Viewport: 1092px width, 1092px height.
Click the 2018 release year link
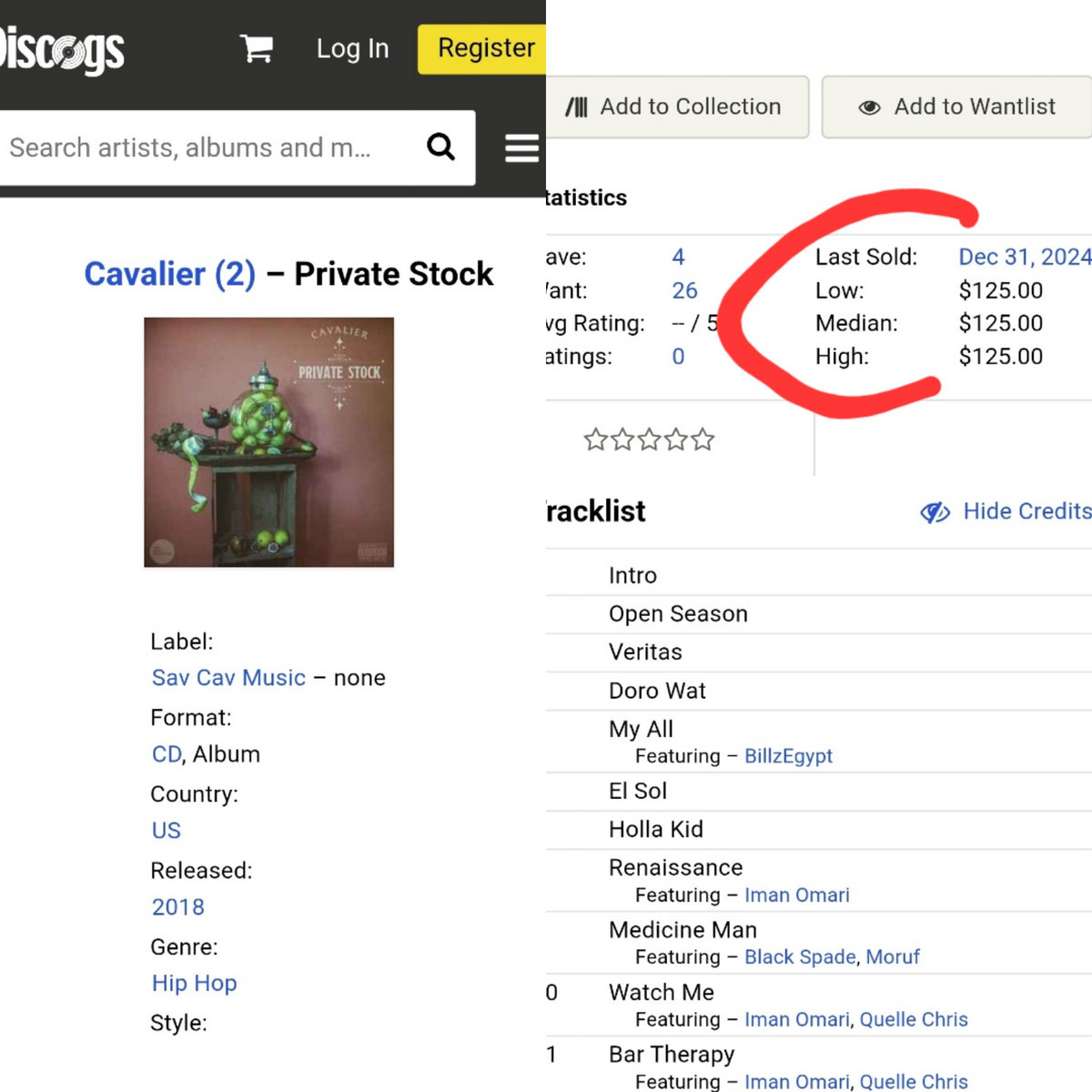[x=178, y=907]
